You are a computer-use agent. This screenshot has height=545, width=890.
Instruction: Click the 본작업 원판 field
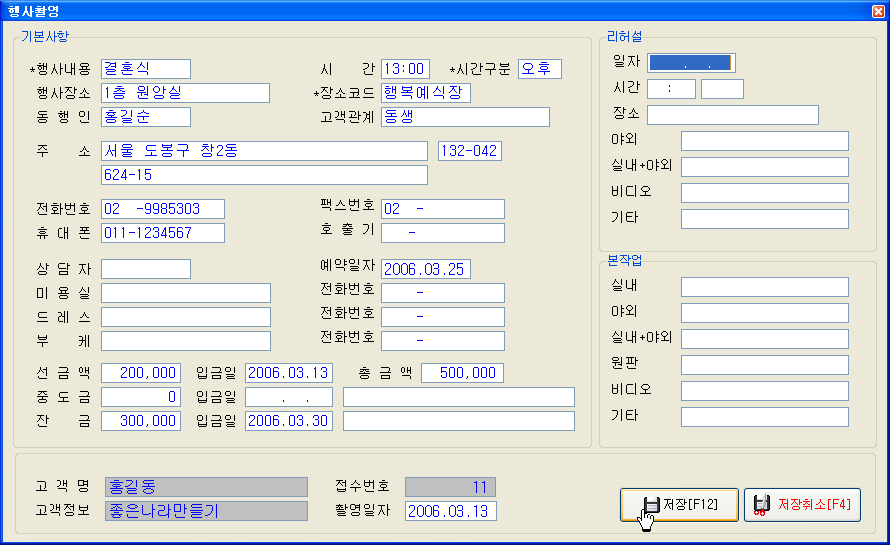click(x=765, y=365)
